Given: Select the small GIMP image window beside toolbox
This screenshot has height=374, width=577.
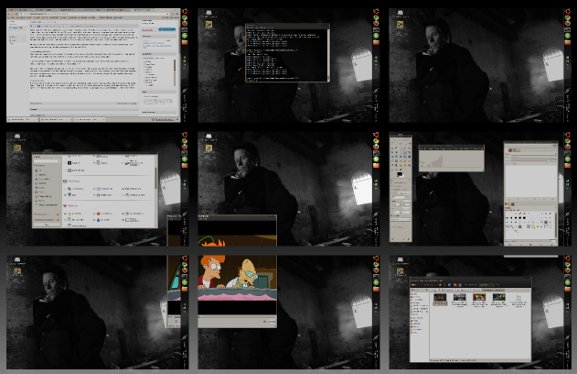Looking at the screenshot, I should pos(452,158).
